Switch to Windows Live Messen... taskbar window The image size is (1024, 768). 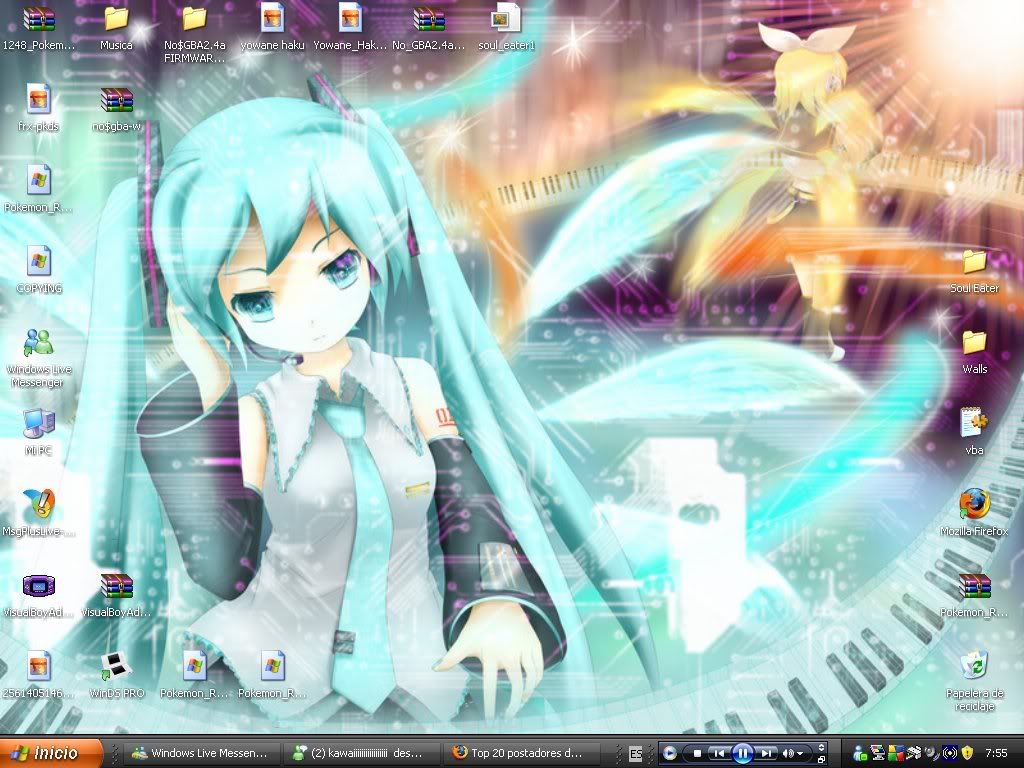click(200, 754)
